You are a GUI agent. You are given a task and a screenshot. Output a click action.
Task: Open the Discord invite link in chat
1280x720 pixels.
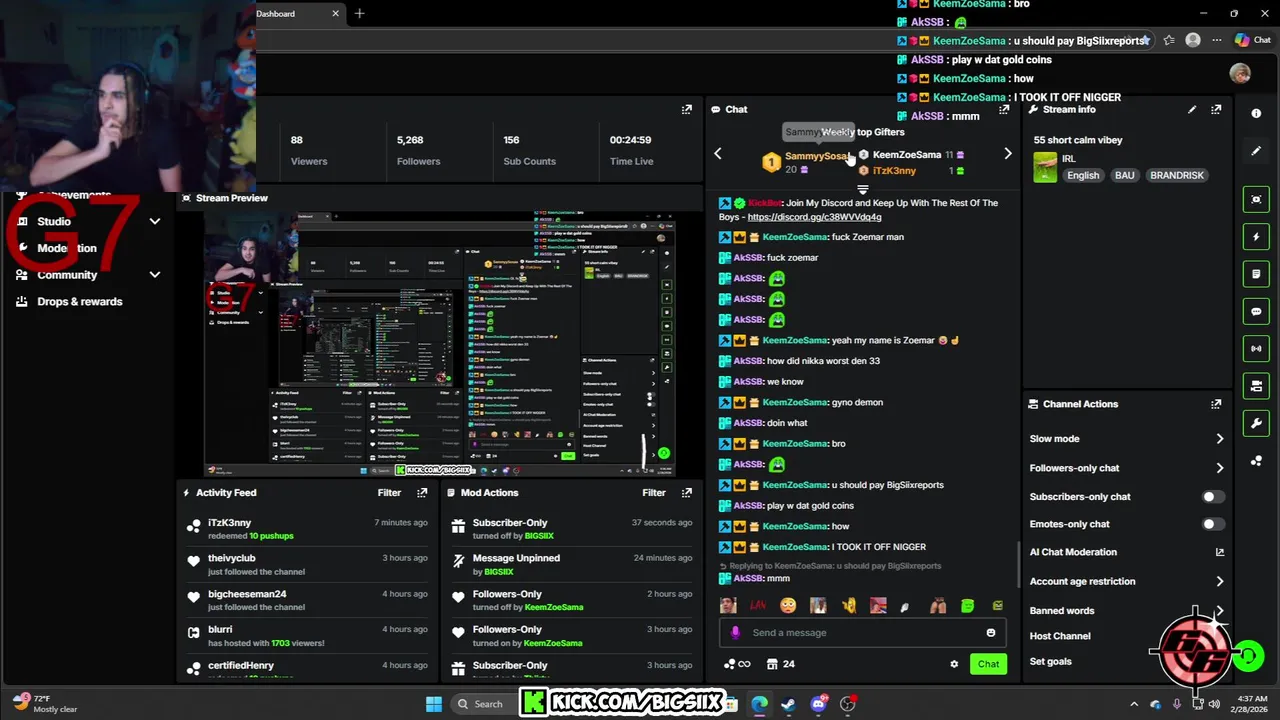[814, 217]
